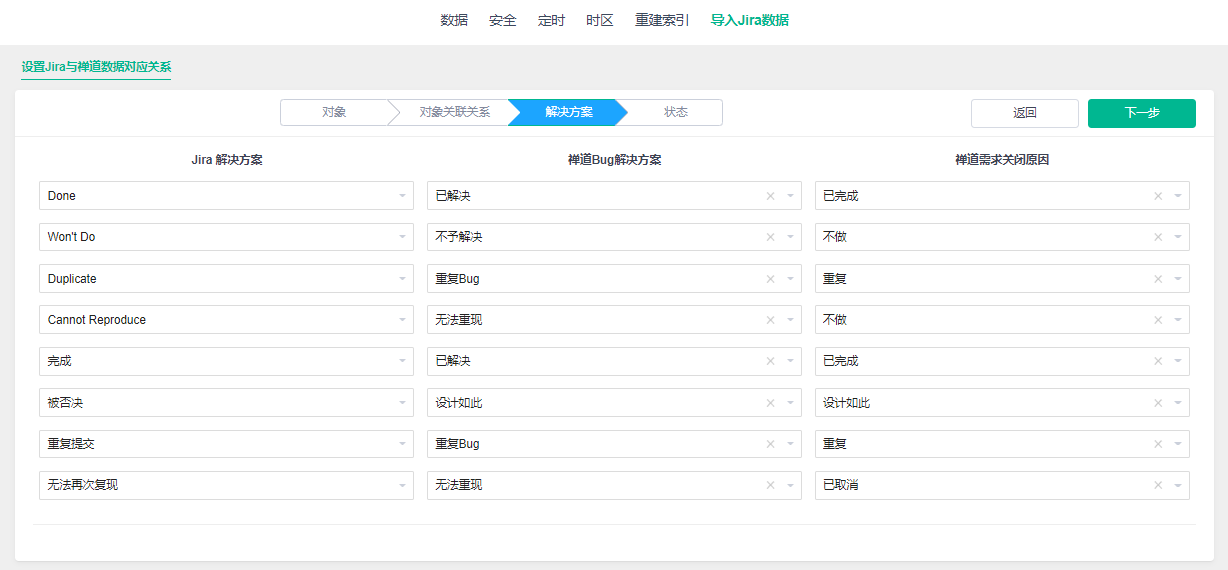This screenshot has height=570, width=1228.
Task: Clear the 已取消 story close reason
Action: [1158, 485]
